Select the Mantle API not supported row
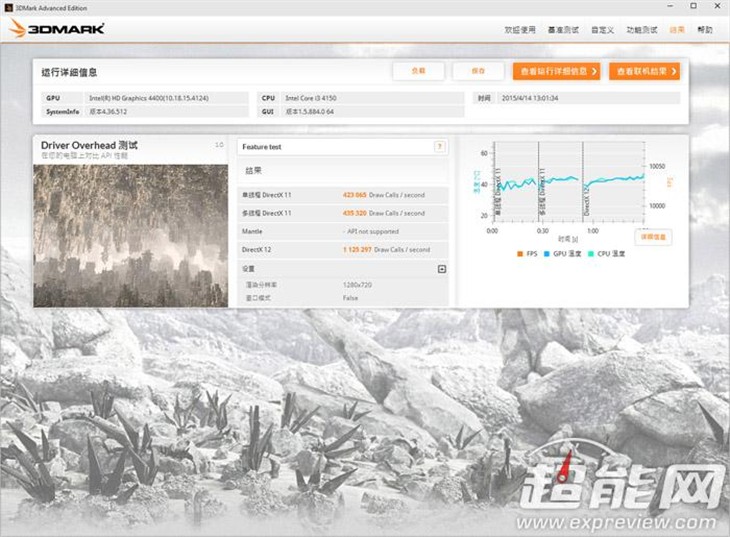730x537 pixels. [343, 231]
